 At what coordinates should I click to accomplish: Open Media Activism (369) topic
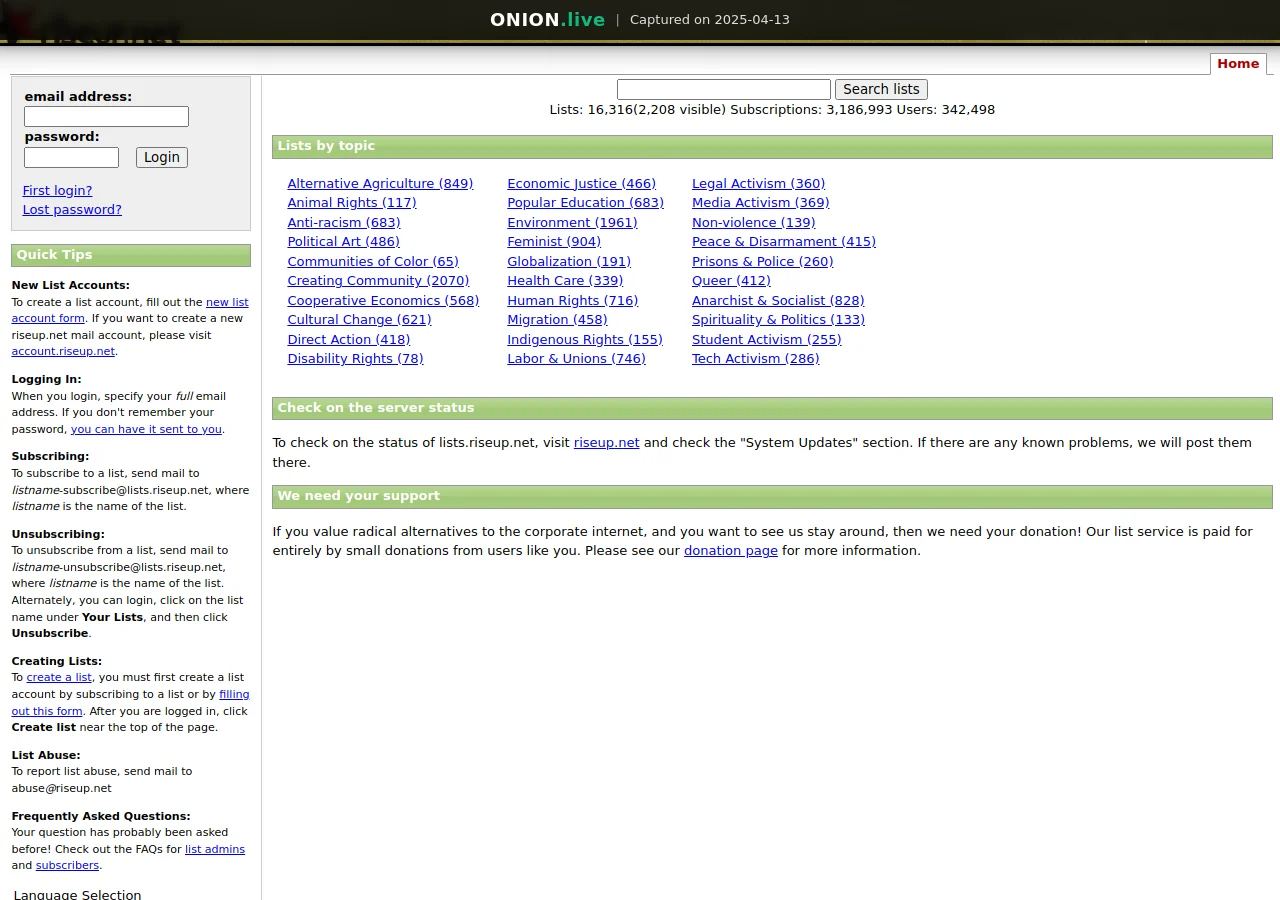(761, 203)
